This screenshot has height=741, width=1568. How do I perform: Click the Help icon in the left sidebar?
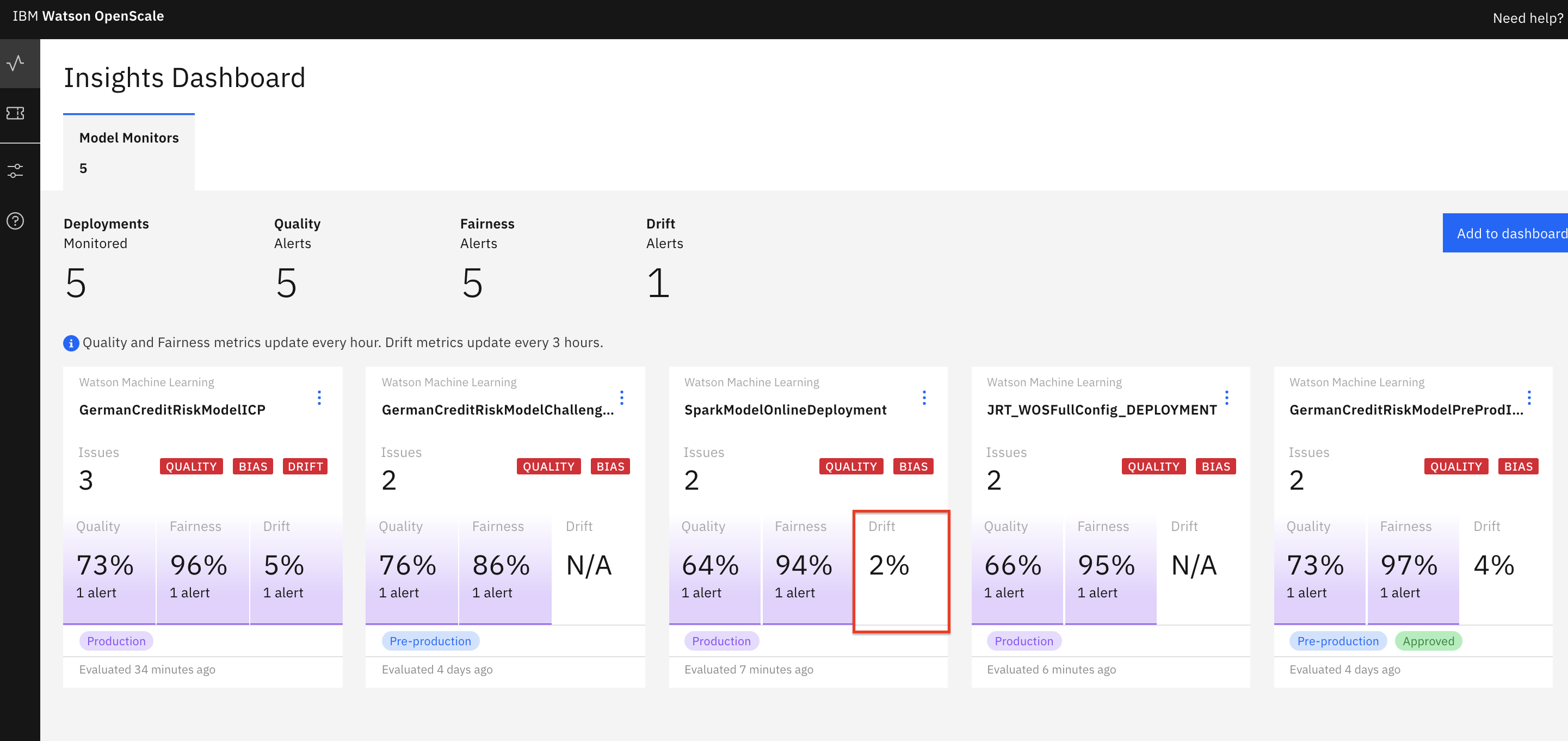(16, 221)
